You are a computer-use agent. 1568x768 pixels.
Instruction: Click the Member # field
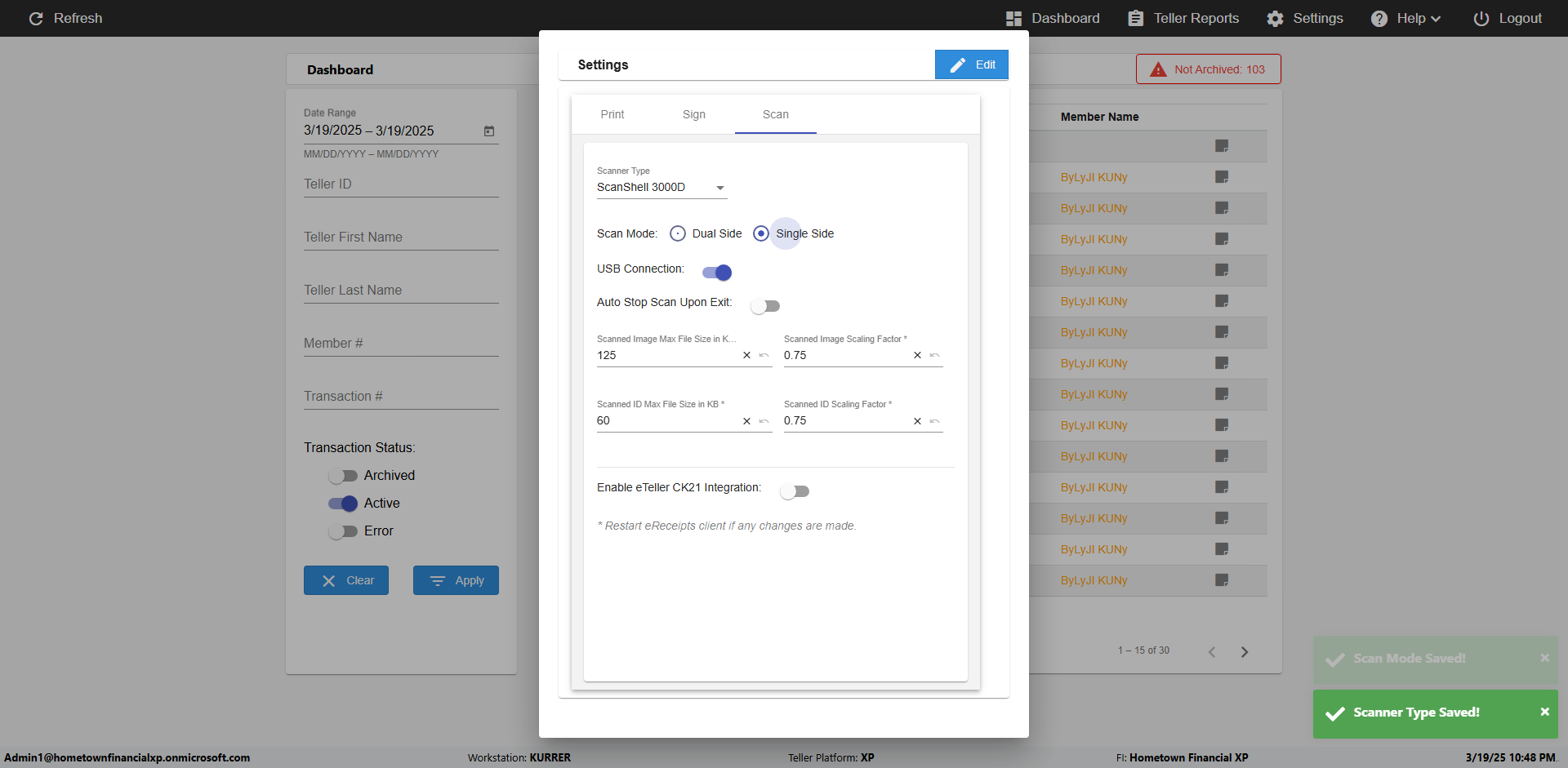[401, 344]
